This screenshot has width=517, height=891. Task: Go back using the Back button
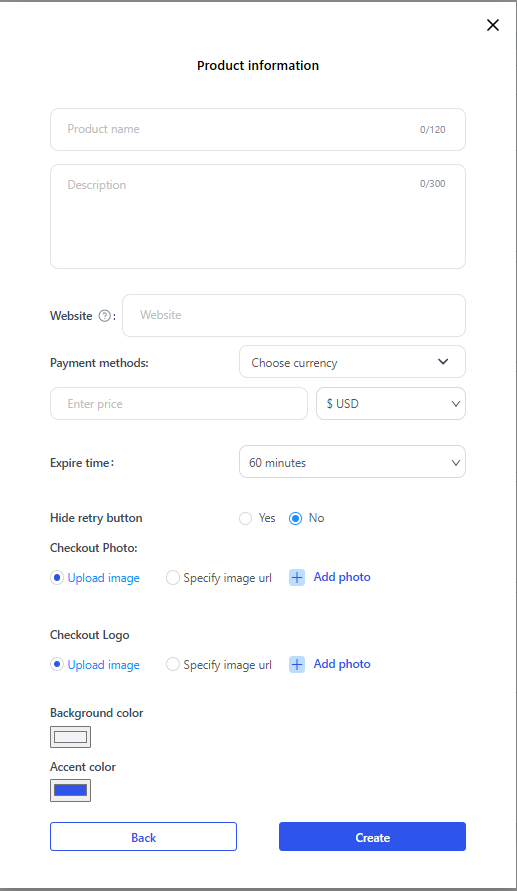pos(143,836)
